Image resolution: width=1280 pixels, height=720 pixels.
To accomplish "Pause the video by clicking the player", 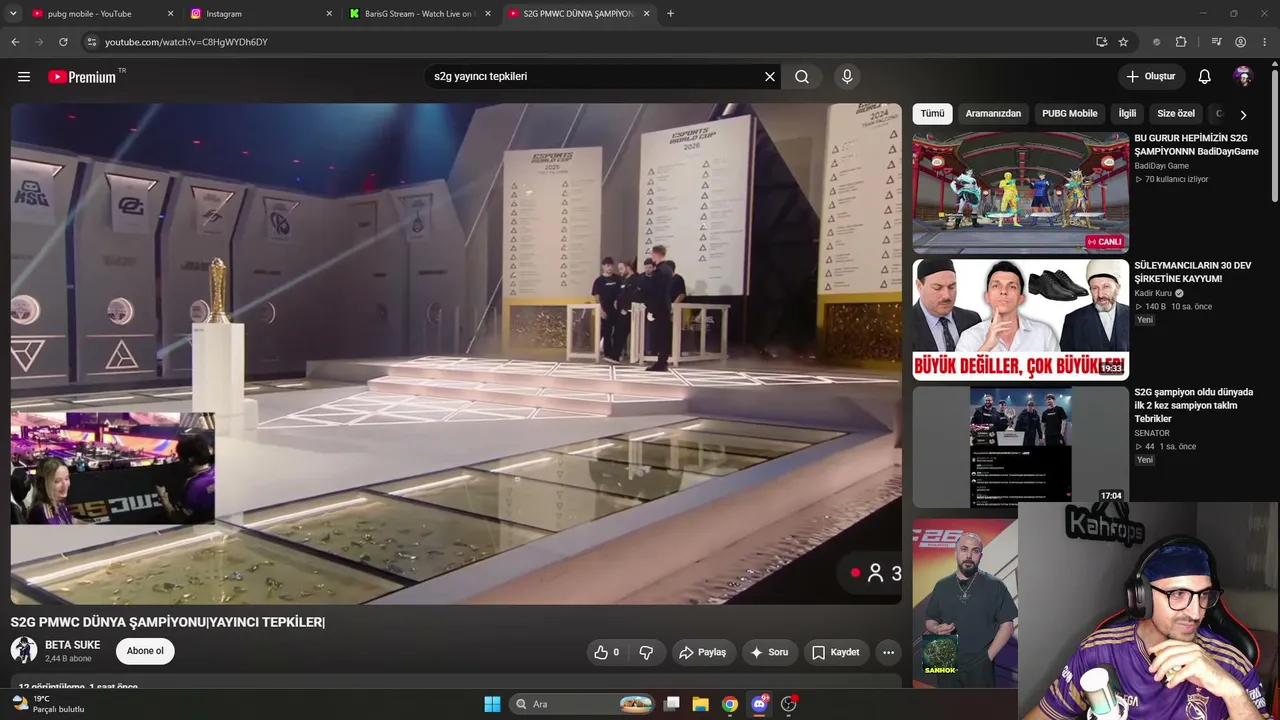I will 456,353.
